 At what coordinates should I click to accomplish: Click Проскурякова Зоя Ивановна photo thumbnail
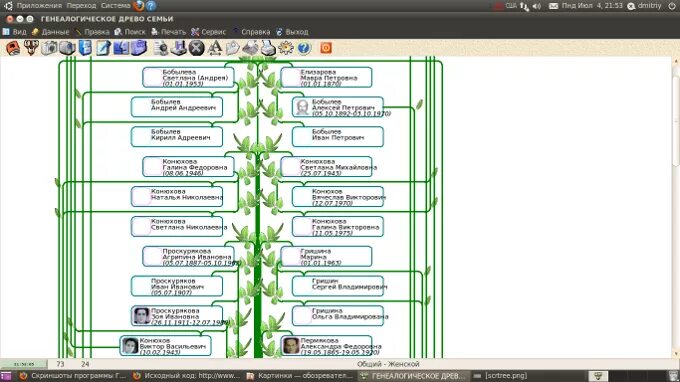[141, 316]
